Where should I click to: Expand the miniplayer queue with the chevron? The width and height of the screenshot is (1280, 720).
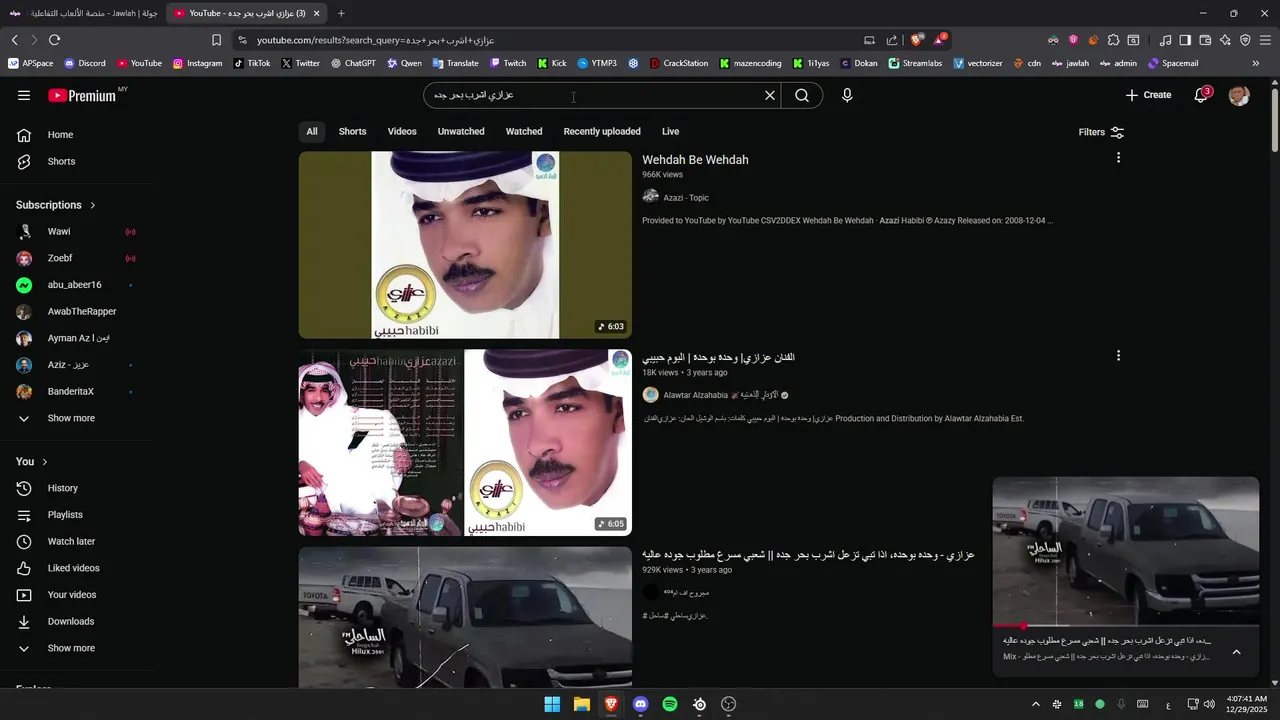[1236, 652]
